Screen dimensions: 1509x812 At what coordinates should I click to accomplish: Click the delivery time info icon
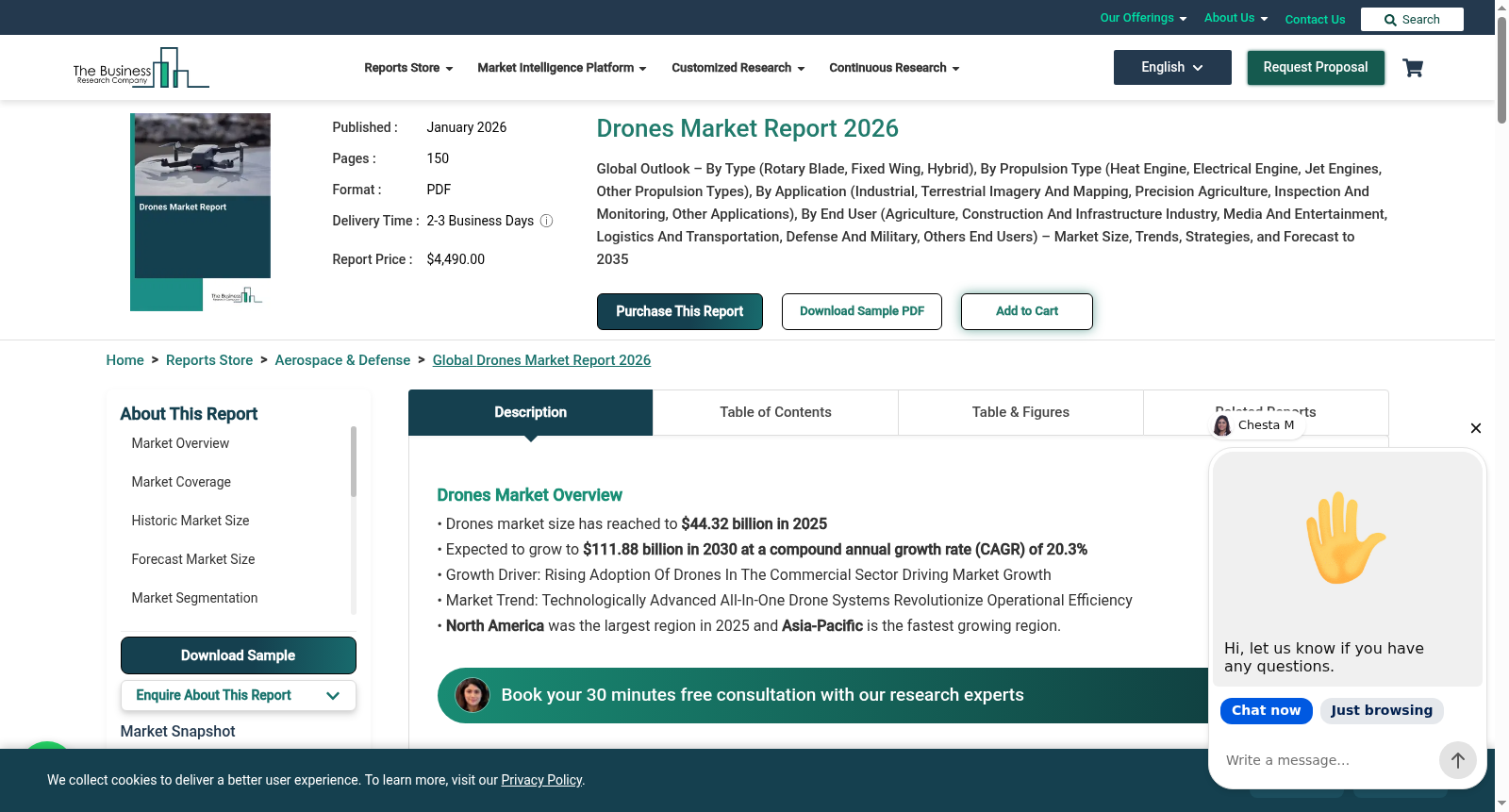pyautogui.click(x=546, y=221)
